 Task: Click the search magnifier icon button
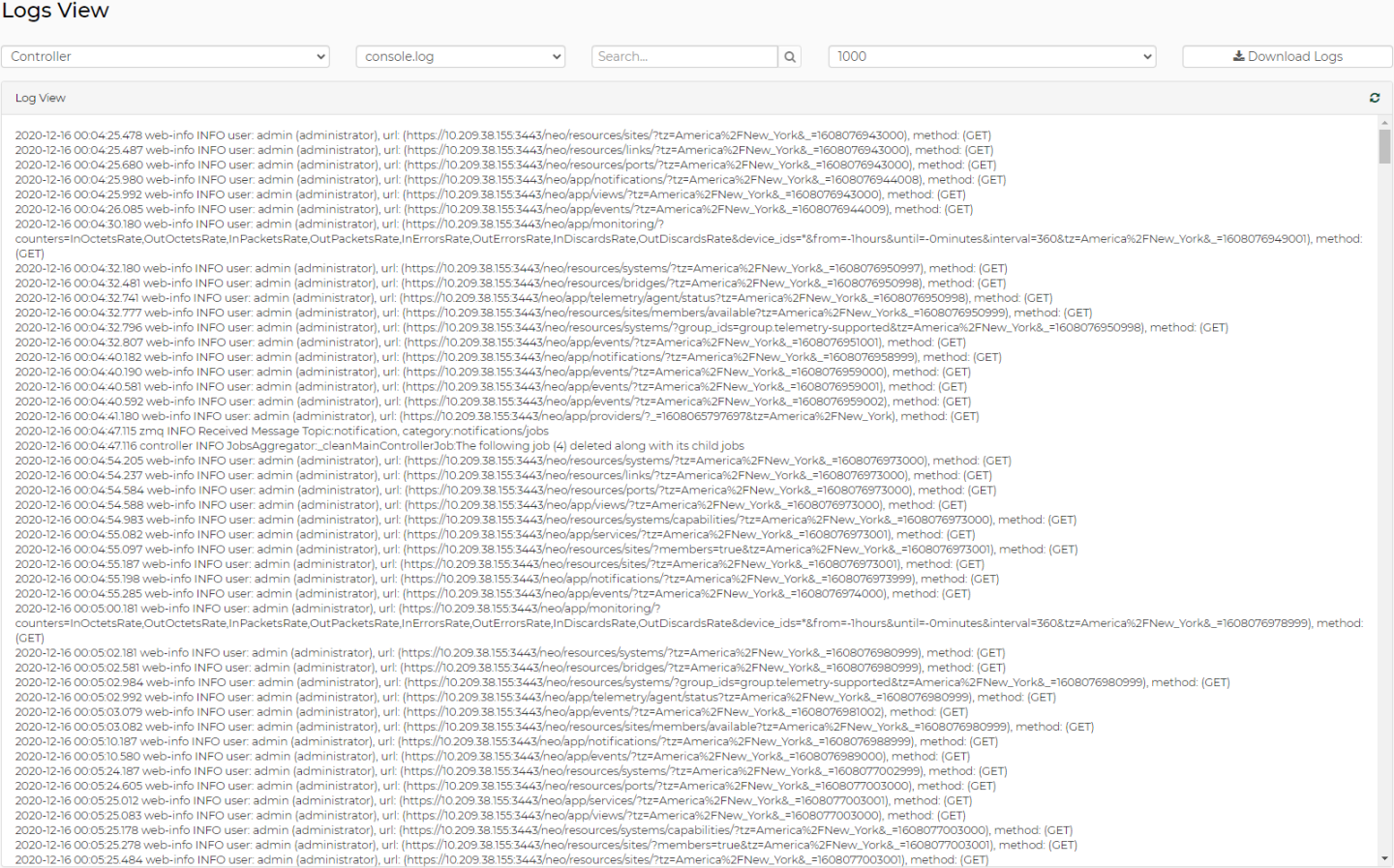click(790, 57)
